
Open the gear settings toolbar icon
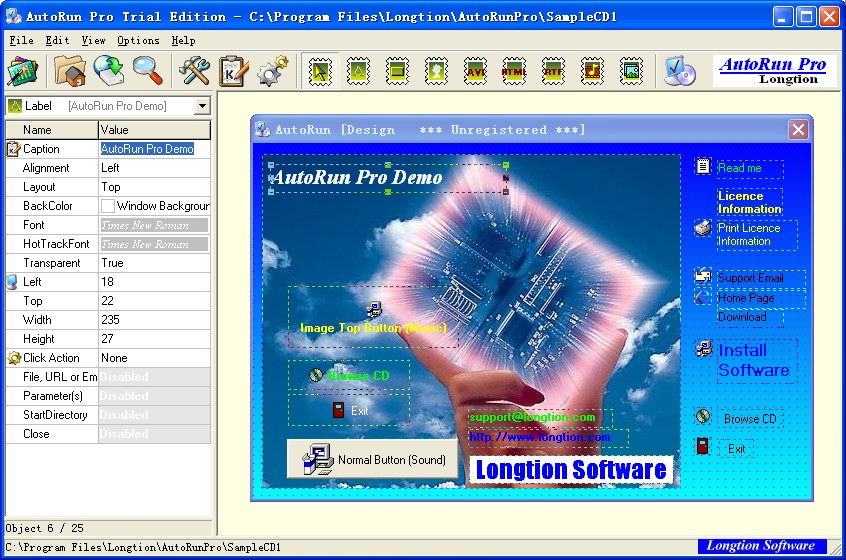[x=272, y=71]
